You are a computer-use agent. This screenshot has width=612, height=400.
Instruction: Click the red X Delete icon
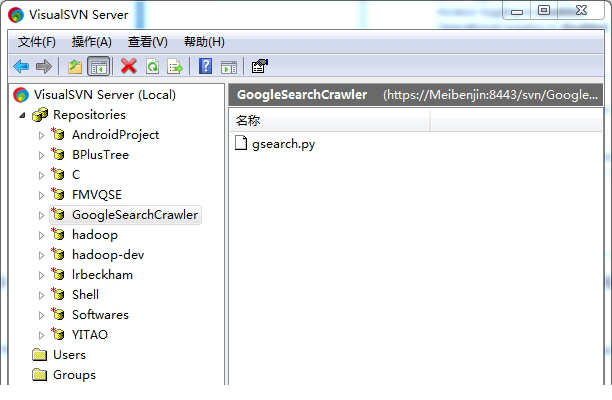click(129, 66)
